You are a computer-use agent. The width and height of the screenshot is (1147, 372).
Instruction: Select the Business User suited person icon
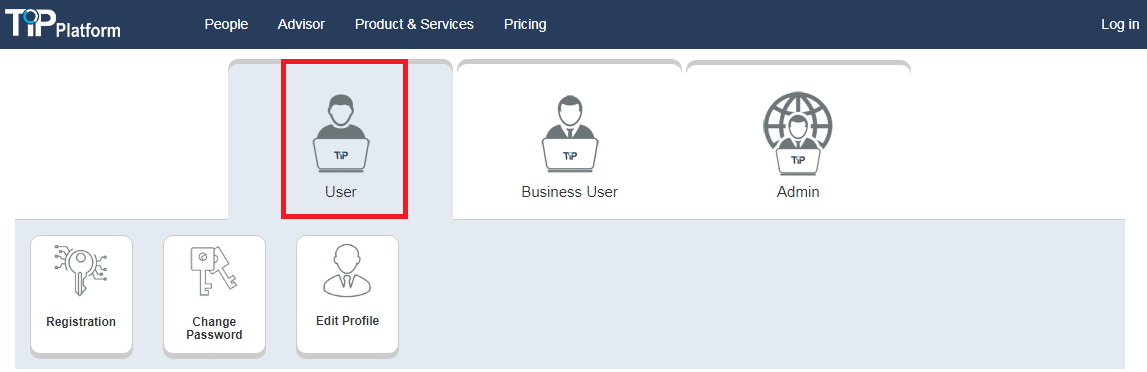pos(570,134)
